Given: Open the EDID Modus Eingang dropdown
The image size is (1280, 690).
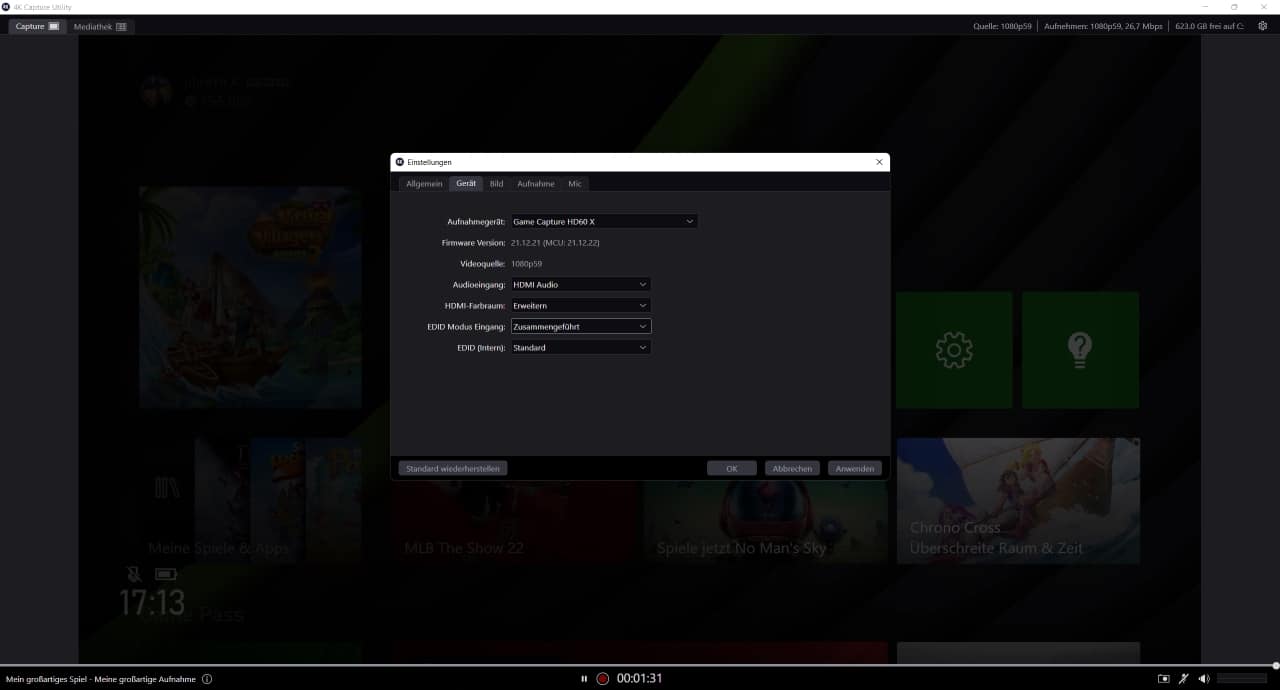Looking at the screenshot, I should point(580,327).
